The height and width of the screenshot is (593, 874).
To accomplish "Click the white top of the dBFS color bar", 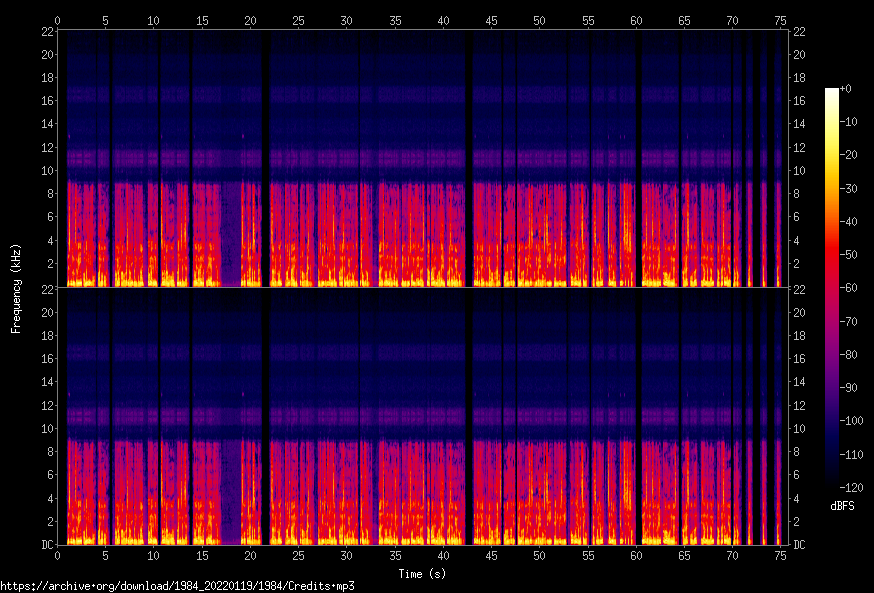I will pos(832,93).
